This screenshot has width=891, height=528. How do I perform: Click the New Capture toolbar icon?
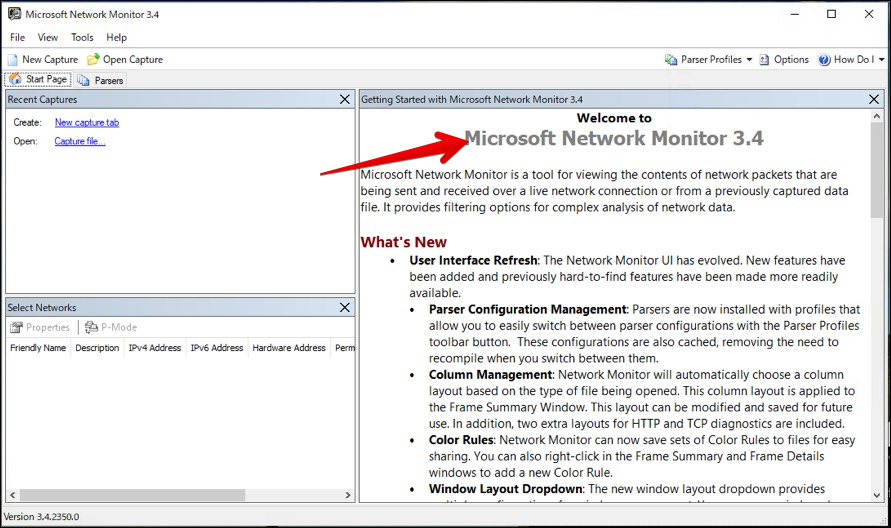[x=12, y=60]
